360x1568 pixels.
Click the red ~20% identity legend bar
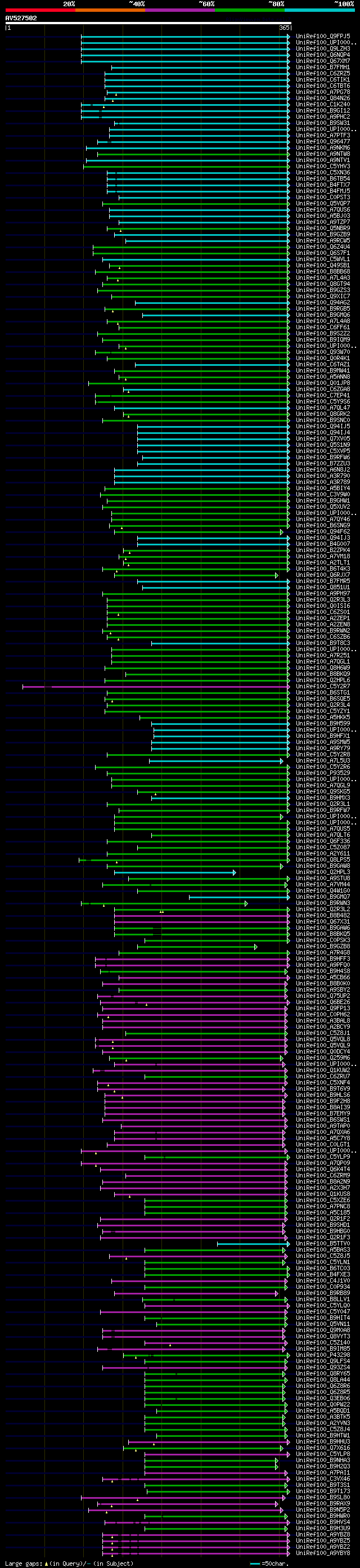coord(40,10)
